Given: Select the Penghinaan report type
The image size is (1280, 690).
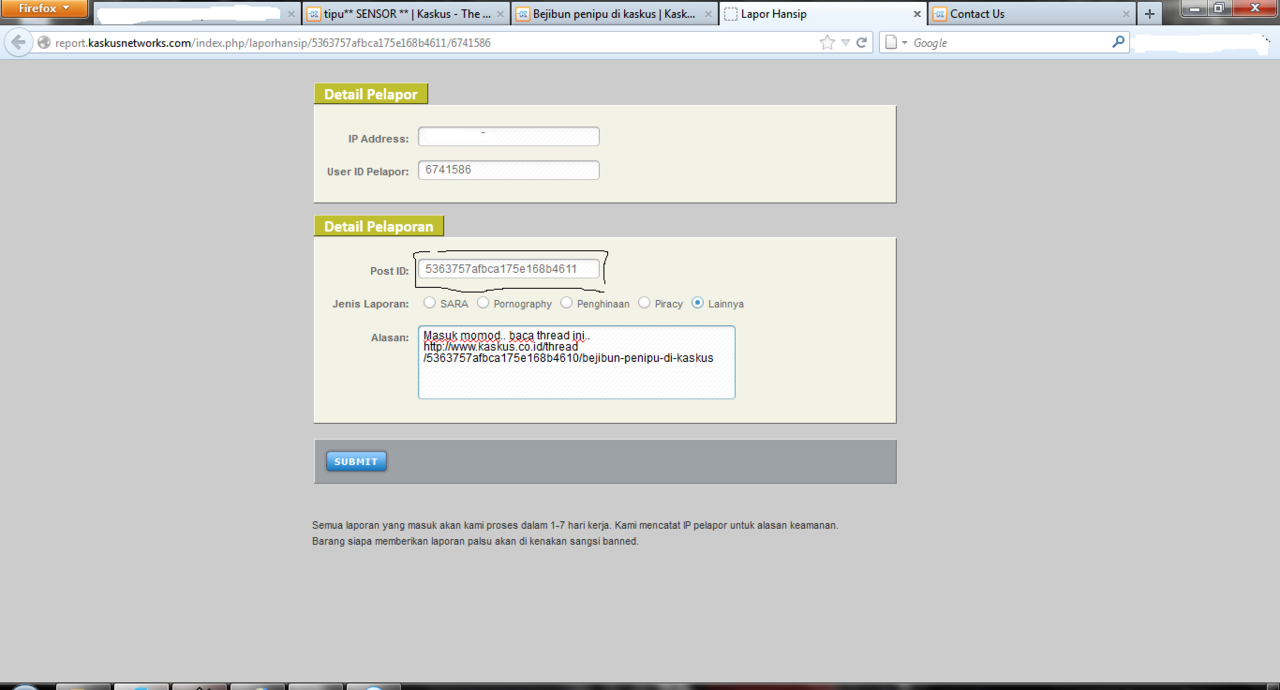Looking at the screenshot, I should [x=566, y=303].
